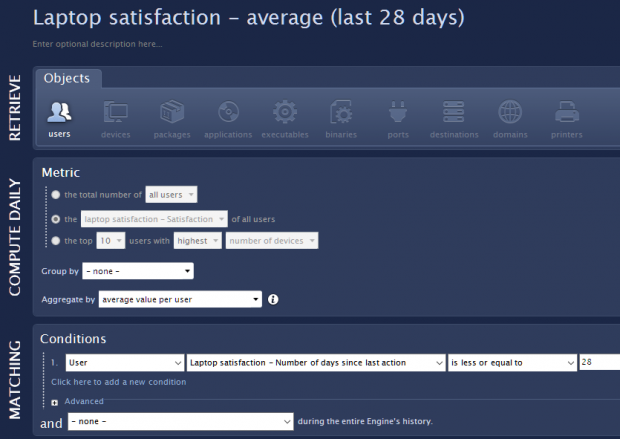Enable 'the total number of' radio option
620x439 pixels.
point(55,195)
